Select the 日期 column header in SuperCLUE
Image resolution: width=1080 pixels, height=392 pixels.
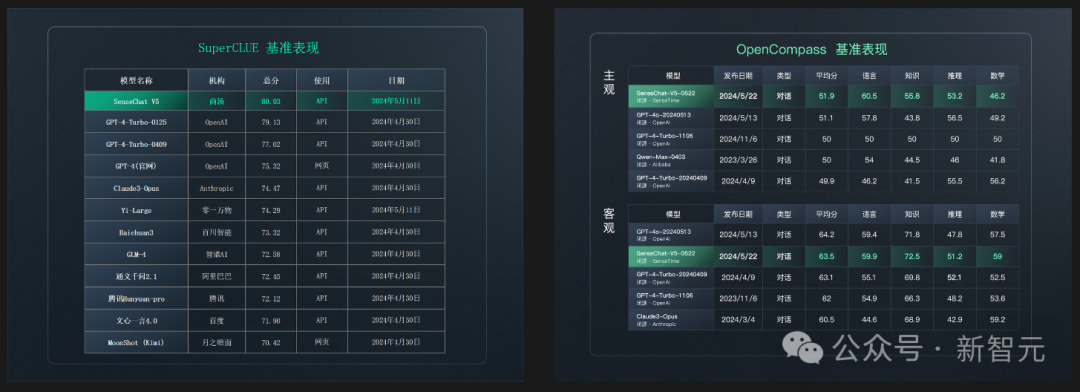(x=396, y=80)
